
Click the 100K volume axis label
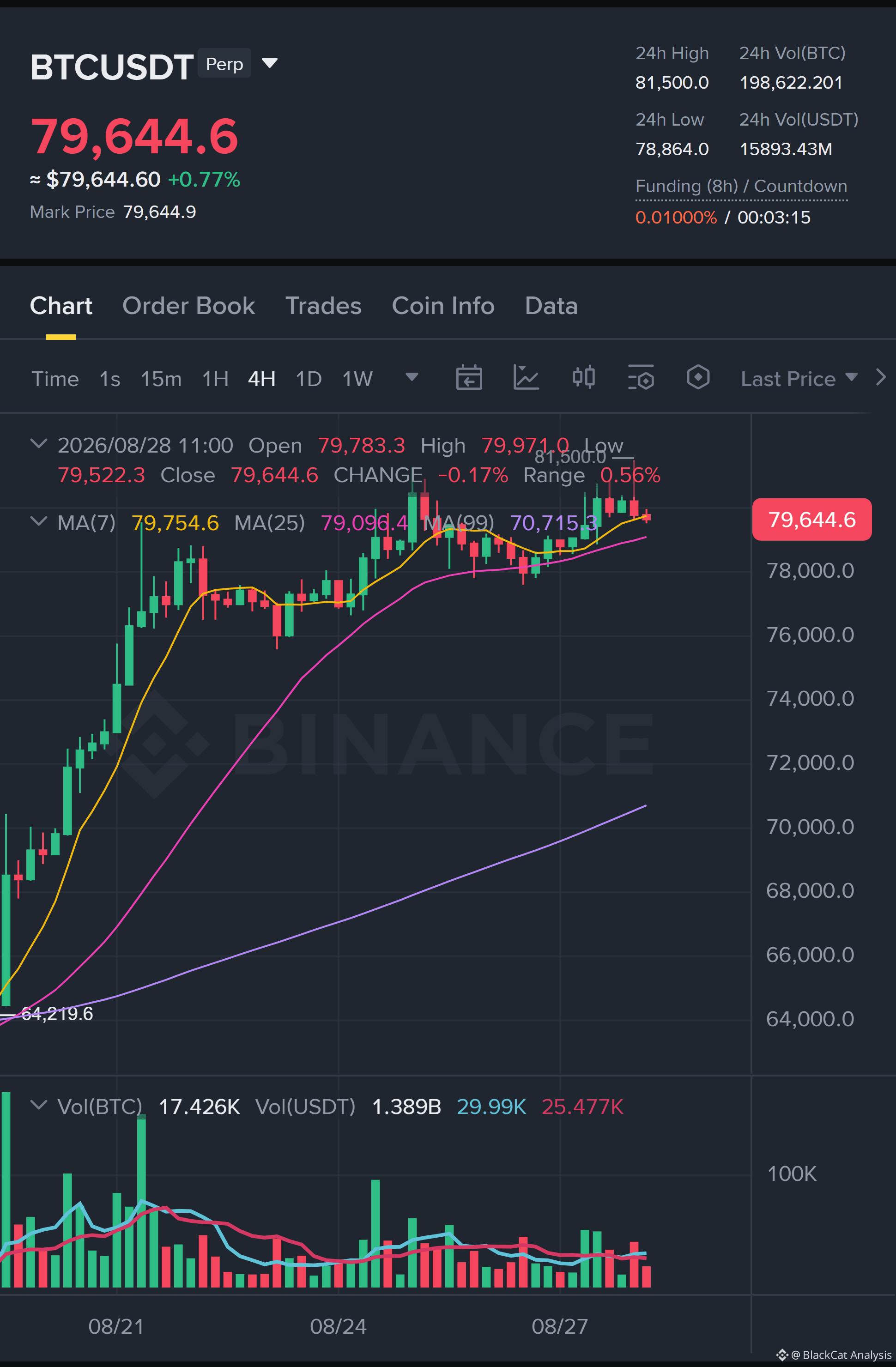tap(792, 1174)
